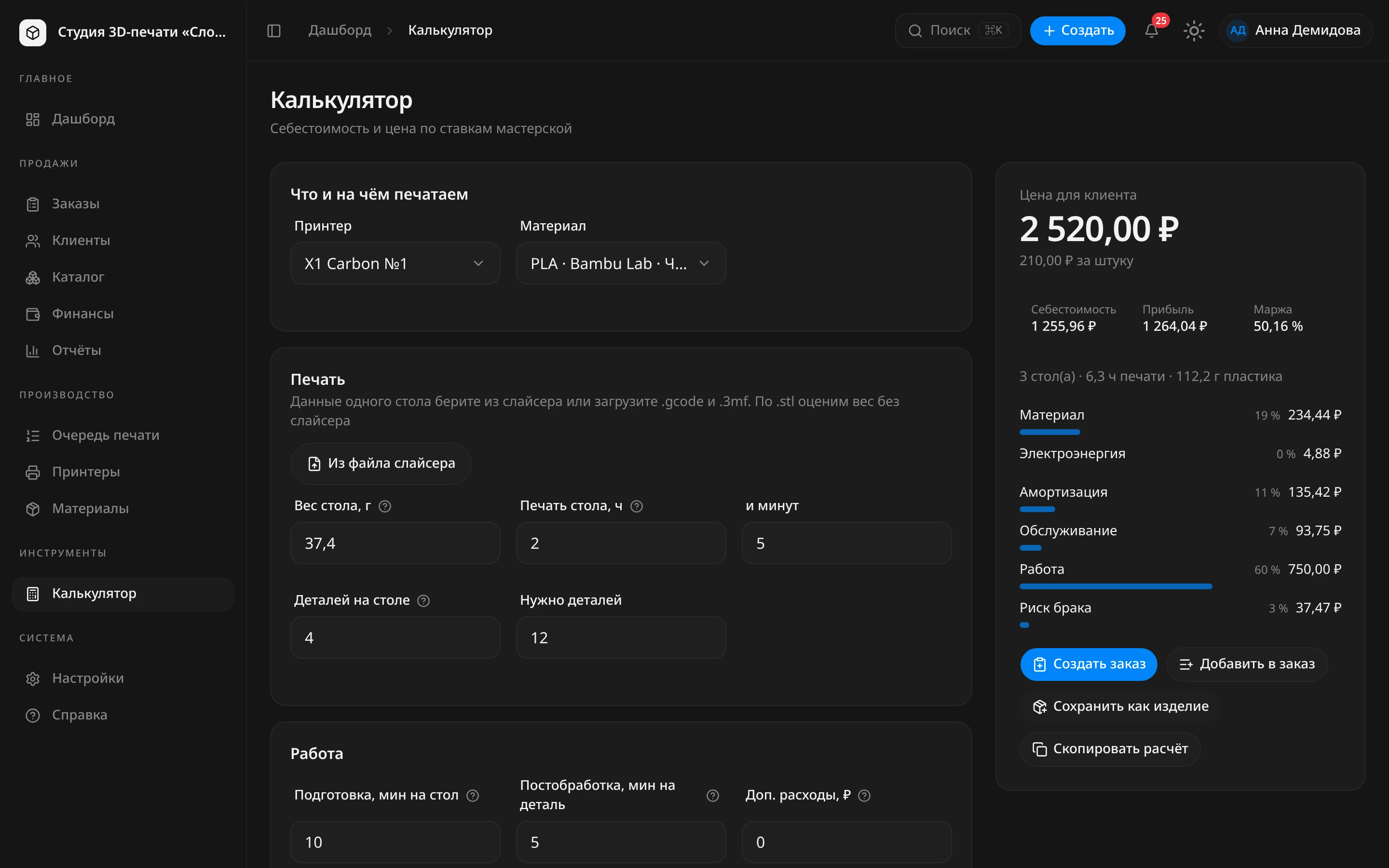Click help icon beside Подготовка, мин на стол
Screen dimensions: 1389x868
coord(472,796)
